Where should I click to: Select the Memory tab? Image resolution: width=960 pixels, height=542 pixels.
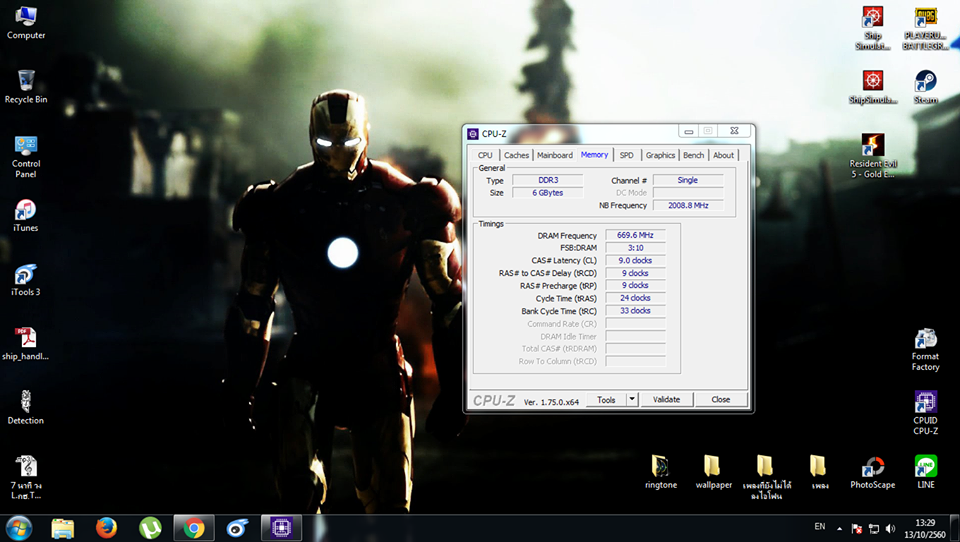click(x=594, y=154)
